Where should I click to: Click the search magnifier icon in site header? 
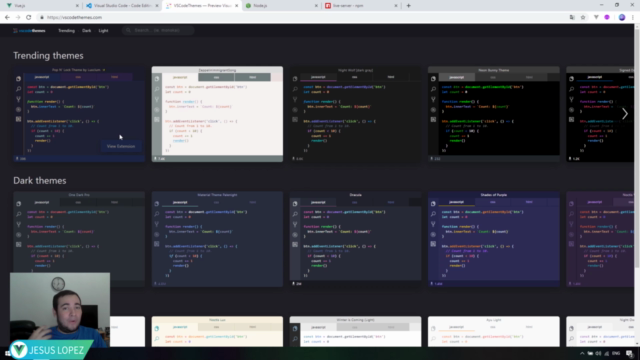click(128, 30)
